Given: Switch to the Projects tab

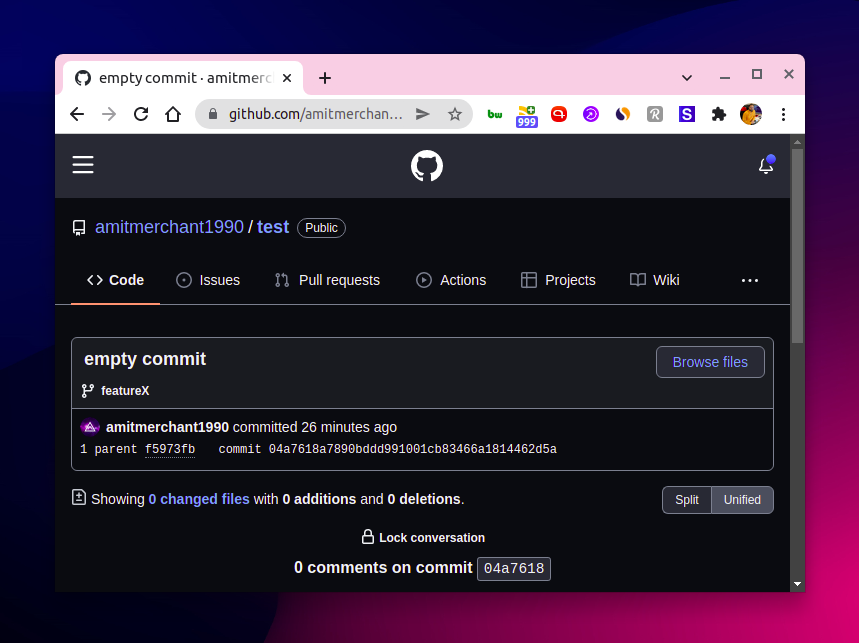Looking at the screenshot, I should (558, 280).
